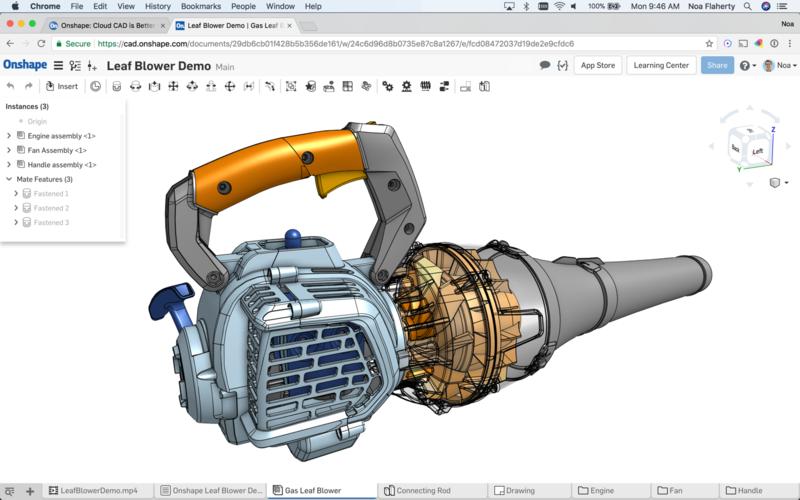Click the Share button
Screen dimensions: 800x500
[716, 65]
